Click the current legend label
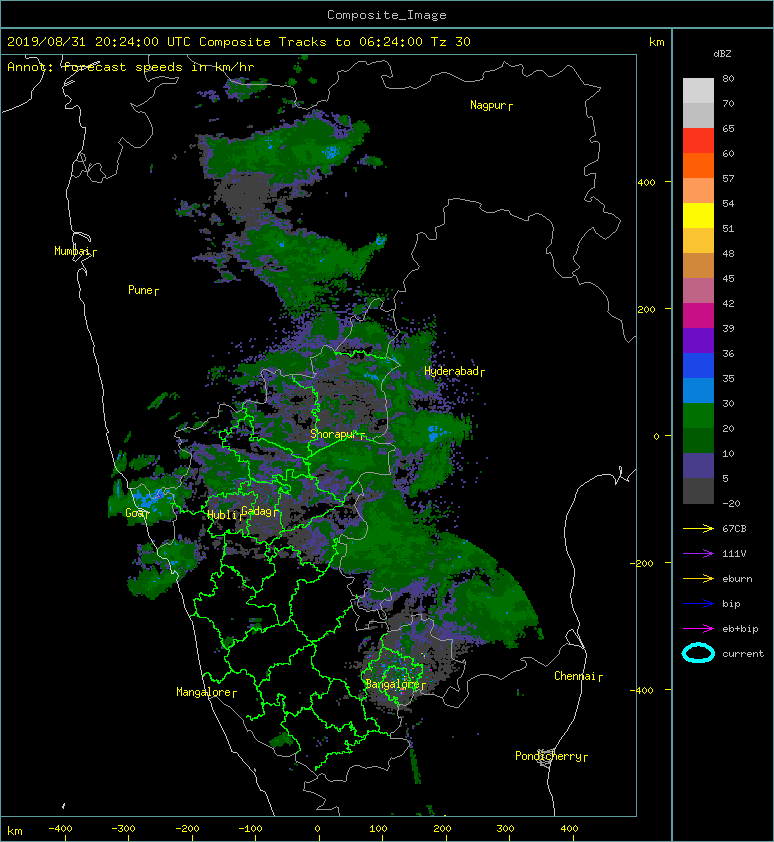774x842 pixels. pos(743,654)
